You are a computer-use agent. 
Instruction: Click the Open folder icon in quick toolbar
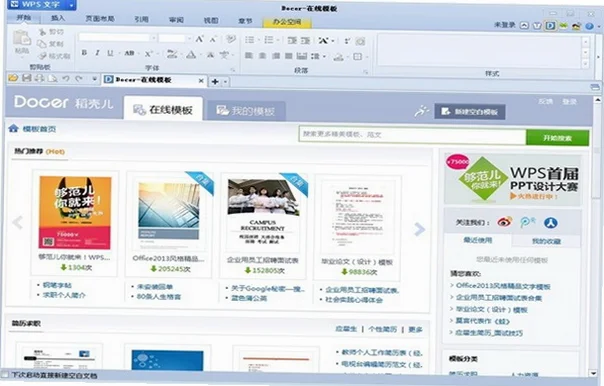pos(13,78)
